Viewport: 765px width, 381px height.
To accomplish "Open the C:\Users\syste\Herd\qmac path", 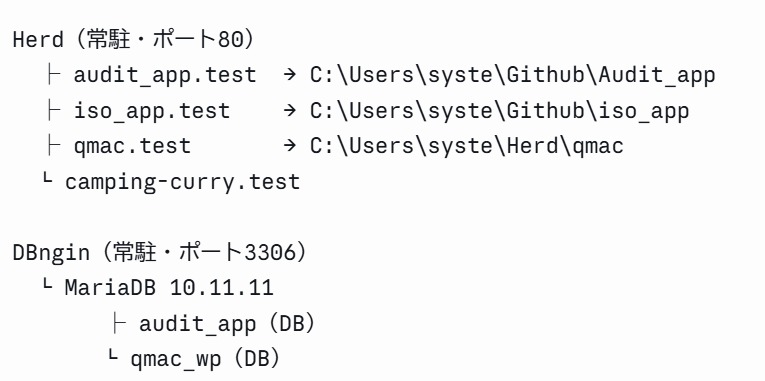I will click(x=467, y=146).
